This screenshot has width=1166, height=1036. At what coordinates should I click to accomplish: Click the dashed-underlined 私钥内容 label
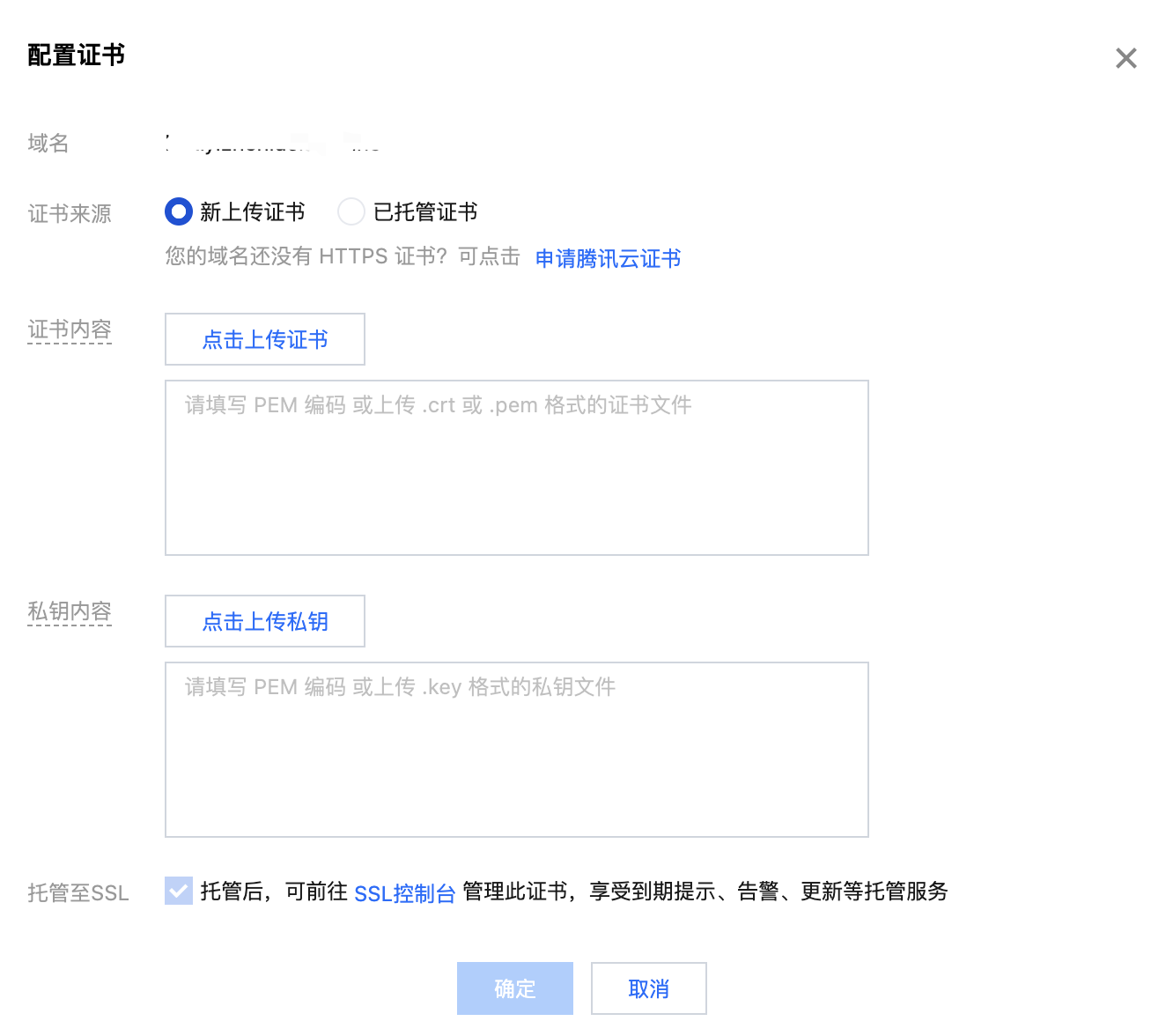[x=70, y=611]
